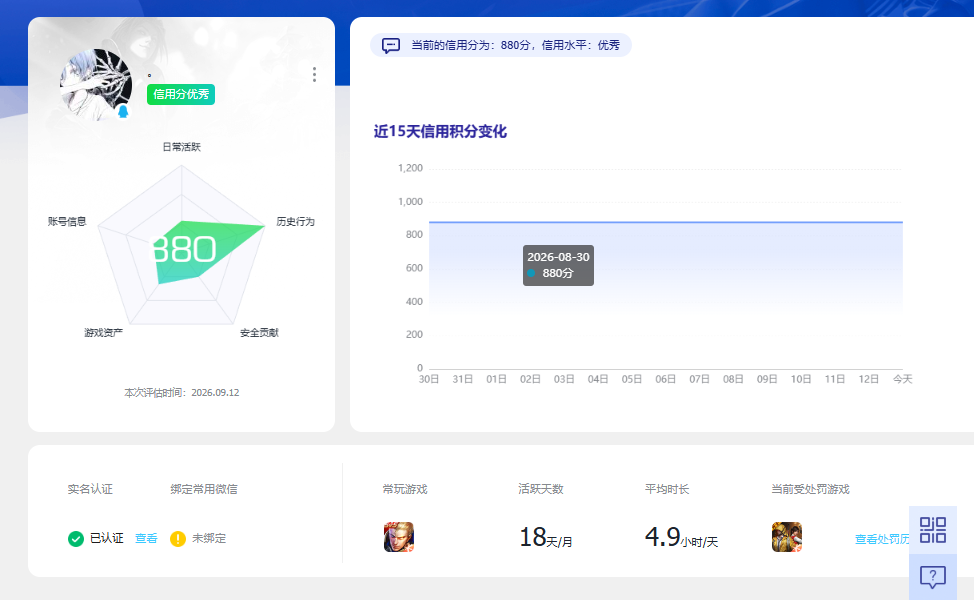The width and height of the screenshot is (974, 600).
Task: Click the 查看 link beside 已认证
Action: [x=147, y=539]
